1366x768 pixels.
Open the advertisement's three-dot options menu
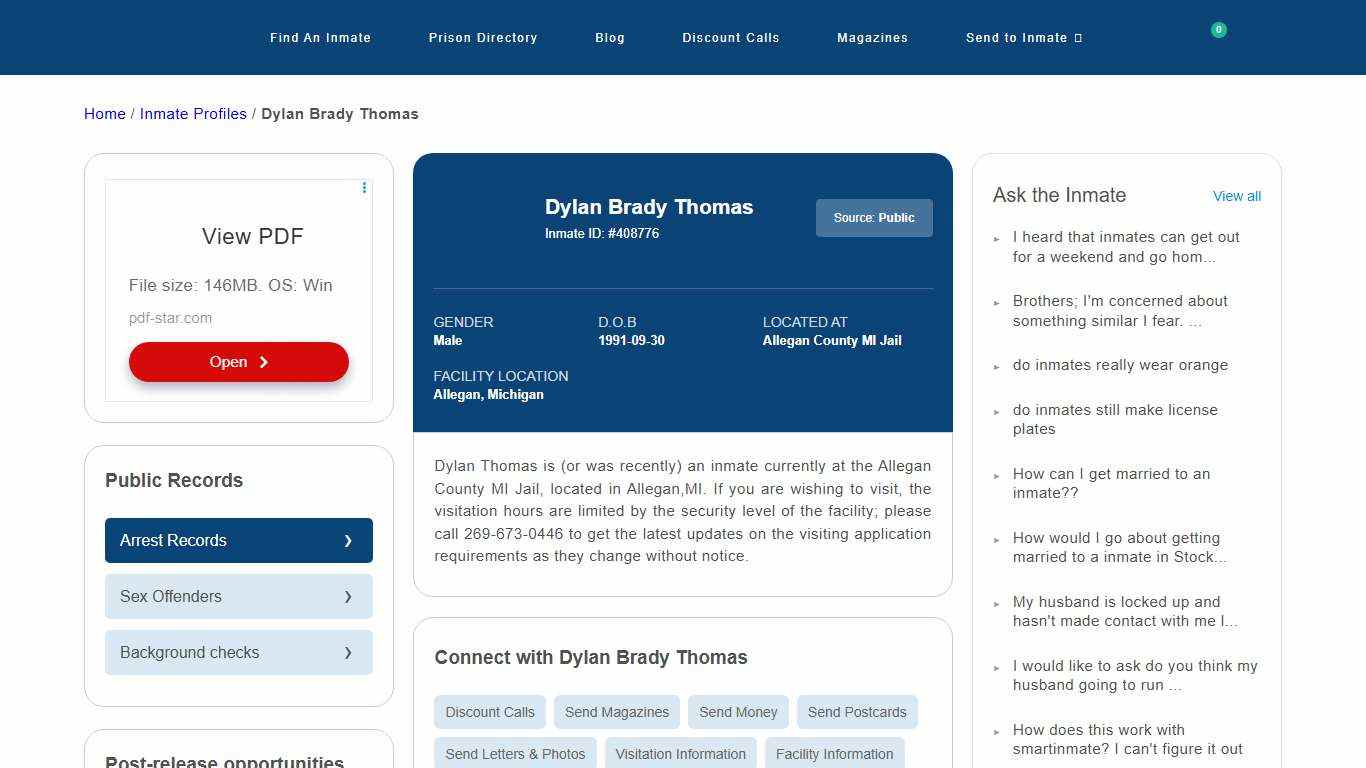[364, 187]
